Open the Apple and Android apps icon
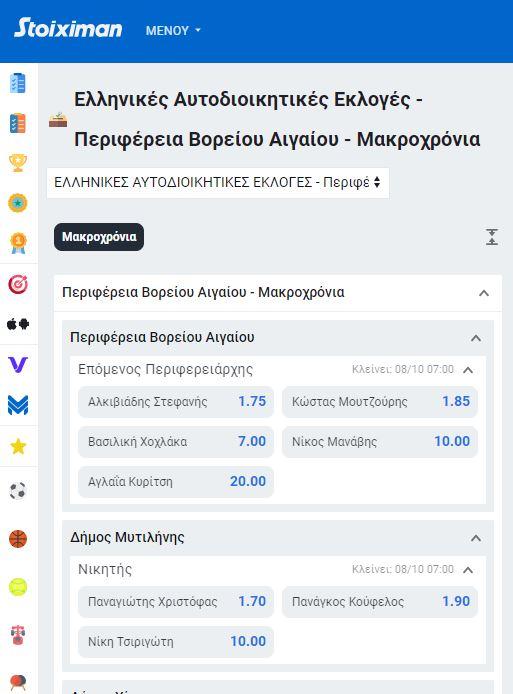Image resolution: width=513 pixels, height=694 pixels. point(18,324)
